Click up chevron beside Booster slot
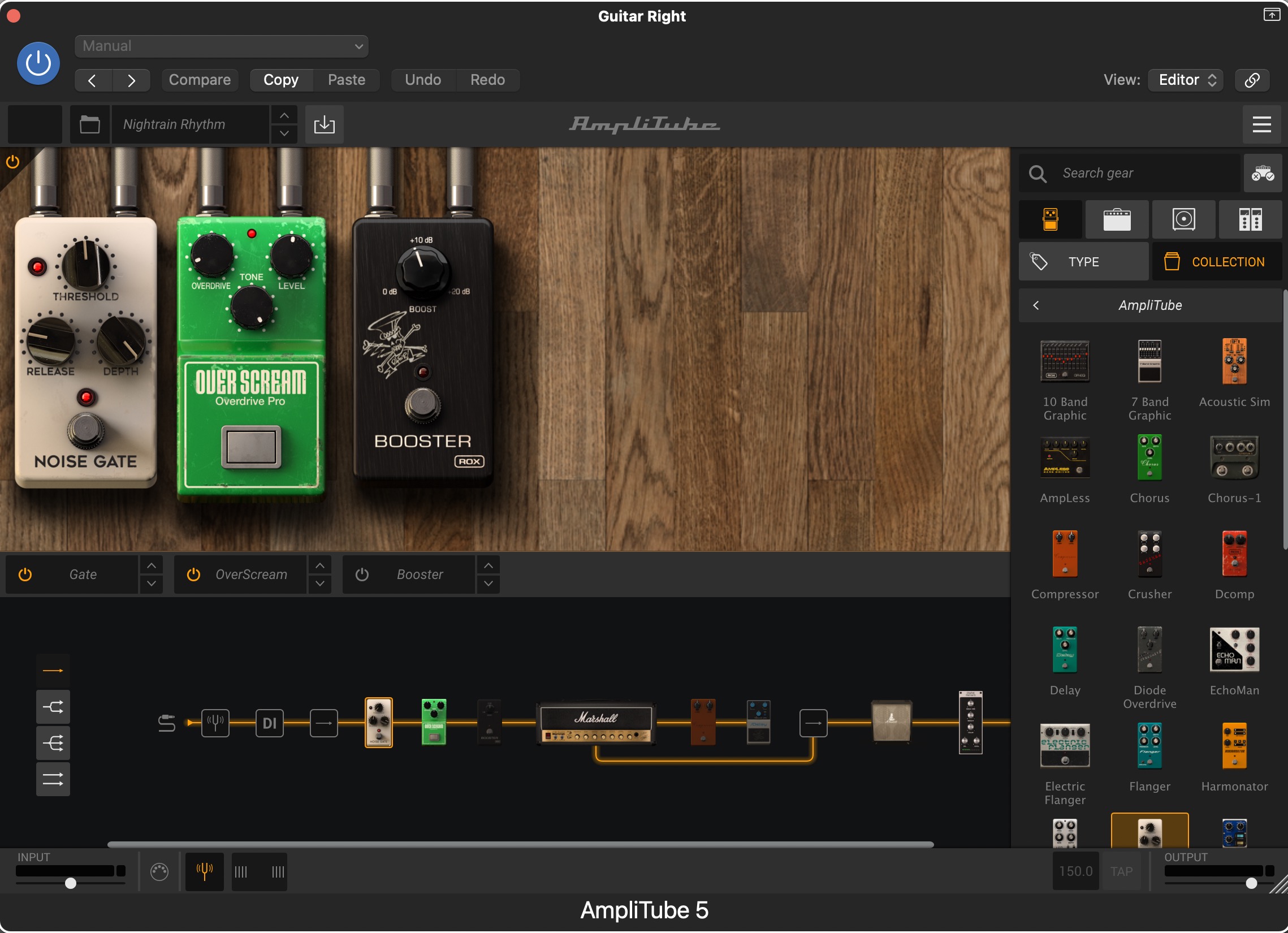The height and width of the screenshot is (933, 1288). [x=488, y=565]
